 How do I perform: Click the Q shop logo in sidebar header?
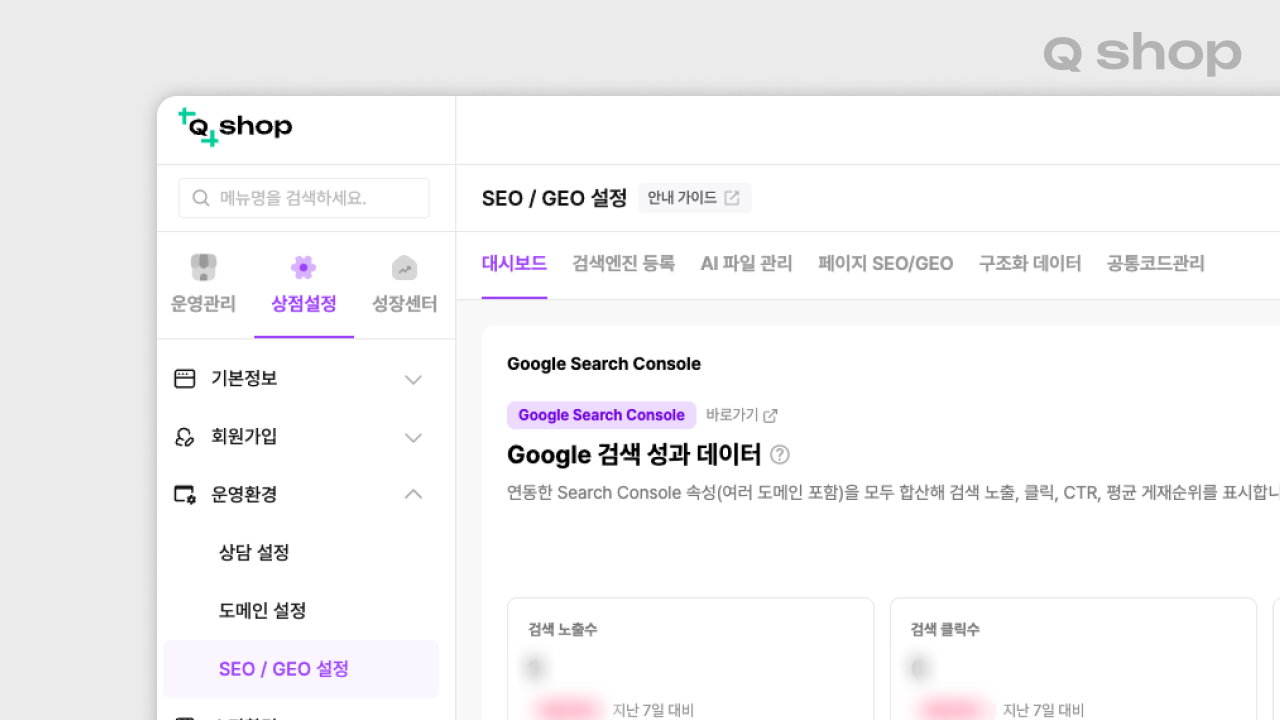tap(235, 127)
